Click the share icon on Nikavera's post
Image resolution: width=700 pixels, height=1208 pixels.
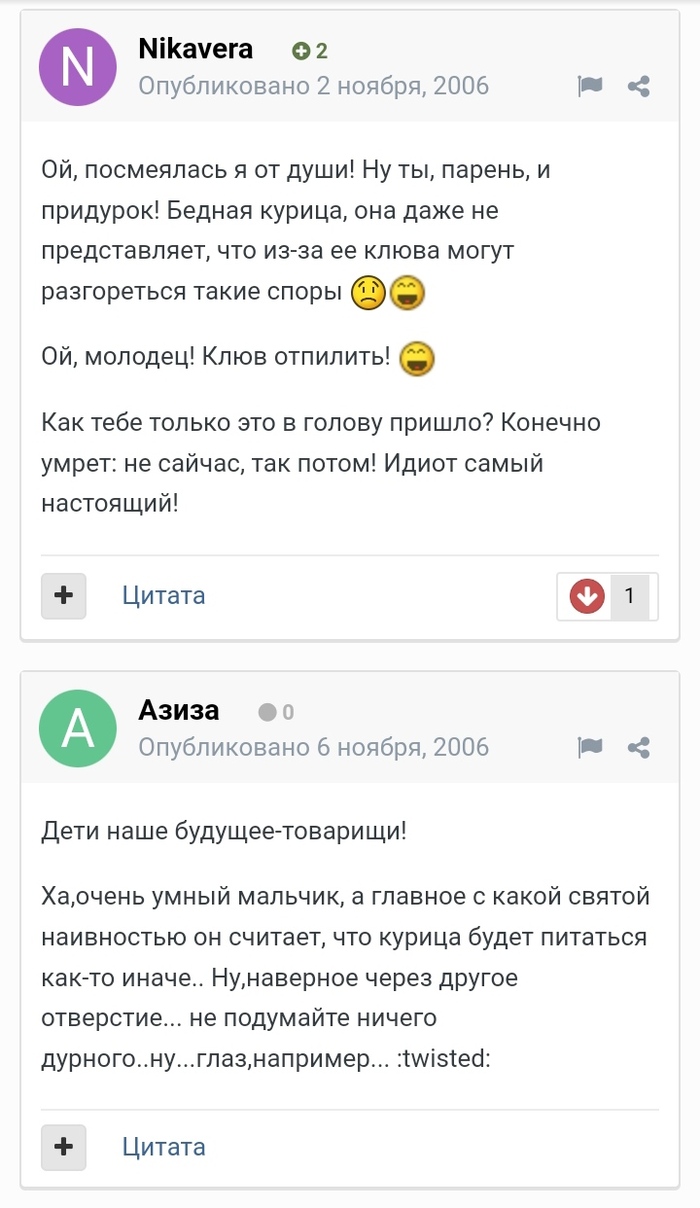click(x=639, y=86)
